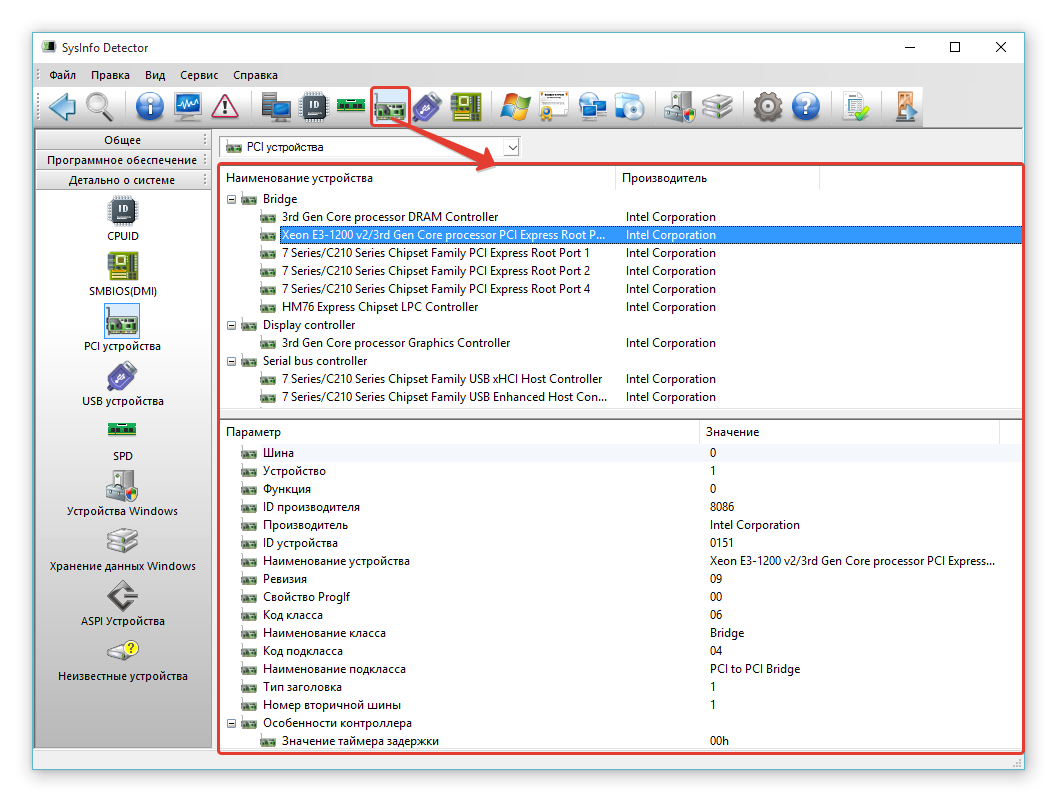Sort by Наименование устройства column header

click(x=418, y=178)
